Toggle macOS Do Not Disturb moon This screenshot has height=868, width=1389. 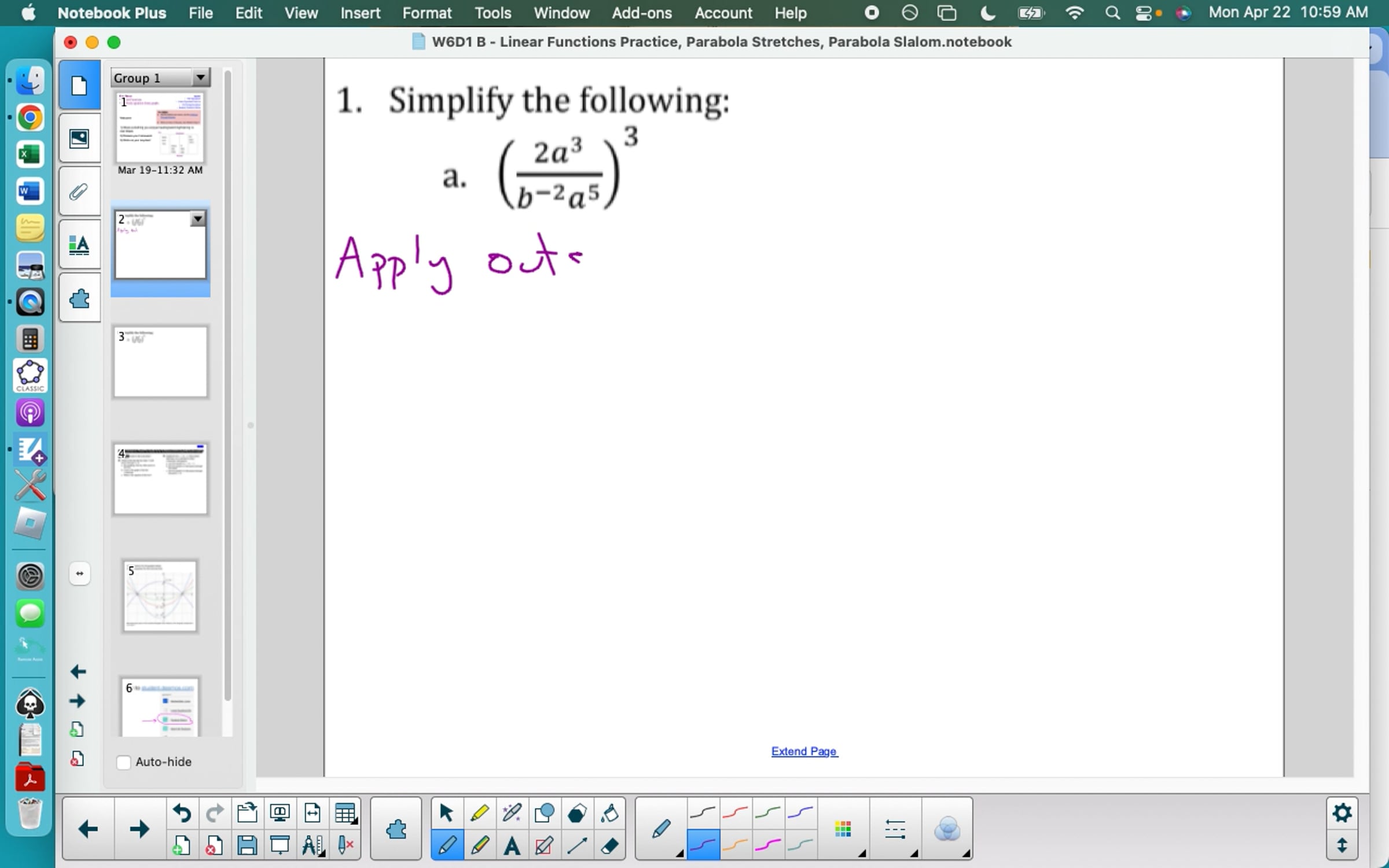click(x=988, y=13)
